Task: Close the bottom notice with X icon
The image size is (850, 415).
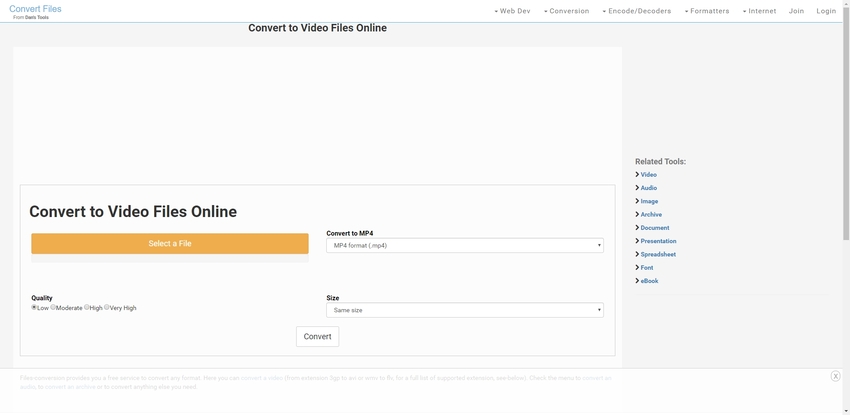Action: [835, 376]
